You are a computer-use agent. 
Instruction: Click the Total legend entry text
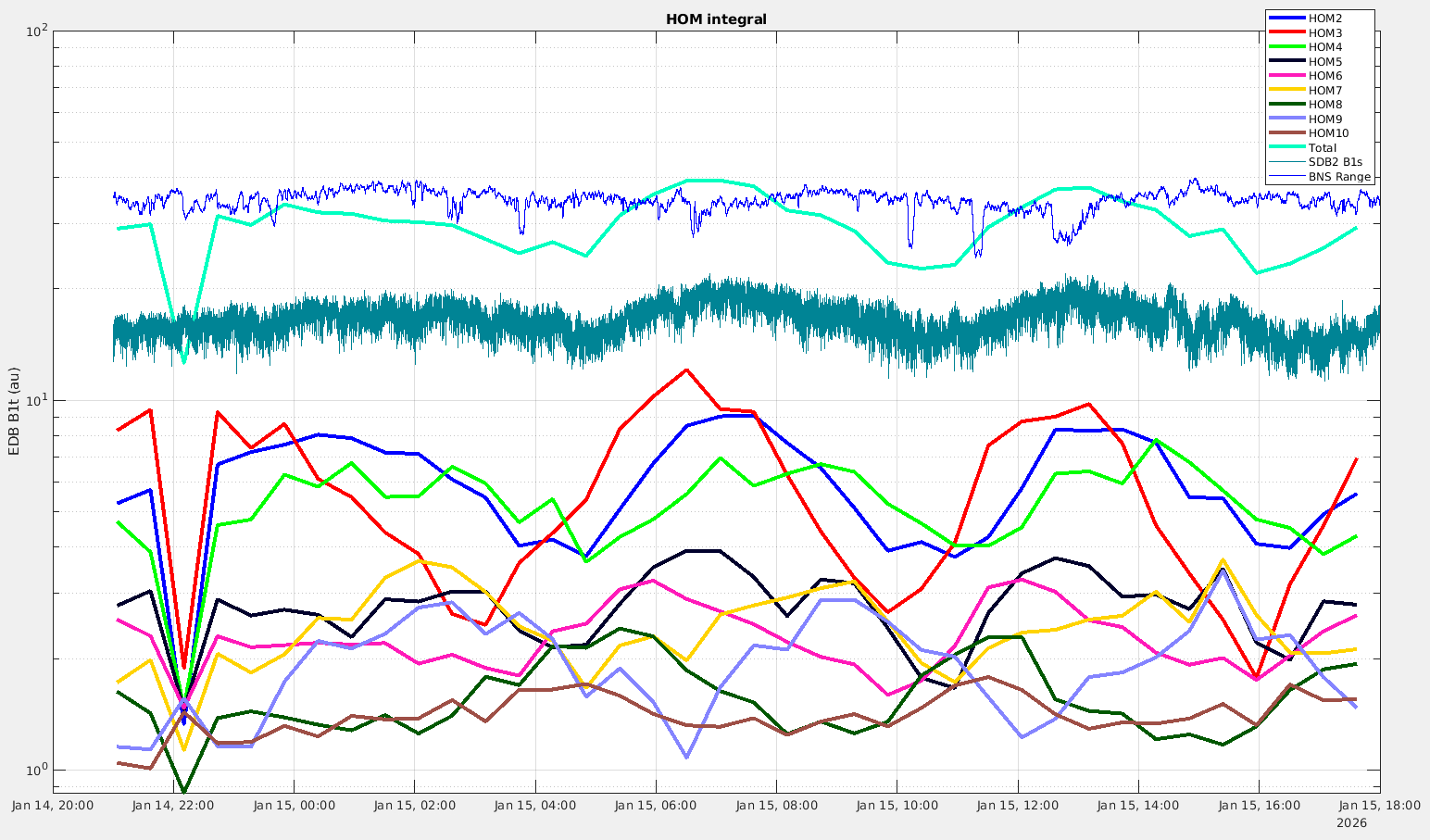(1322, 148)
